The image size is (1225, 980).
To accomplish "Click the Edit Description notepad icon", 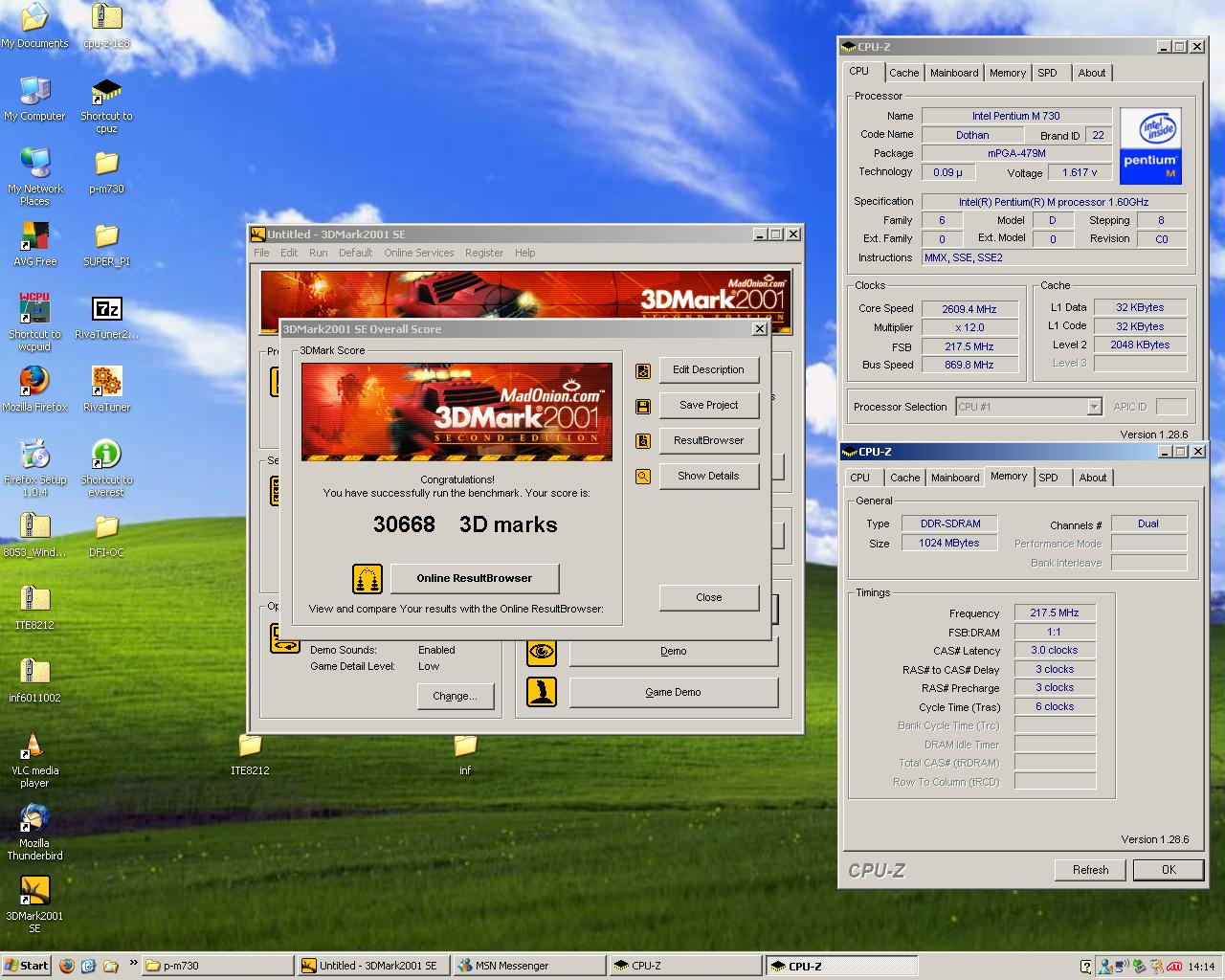I will click(x=643, y=370).
